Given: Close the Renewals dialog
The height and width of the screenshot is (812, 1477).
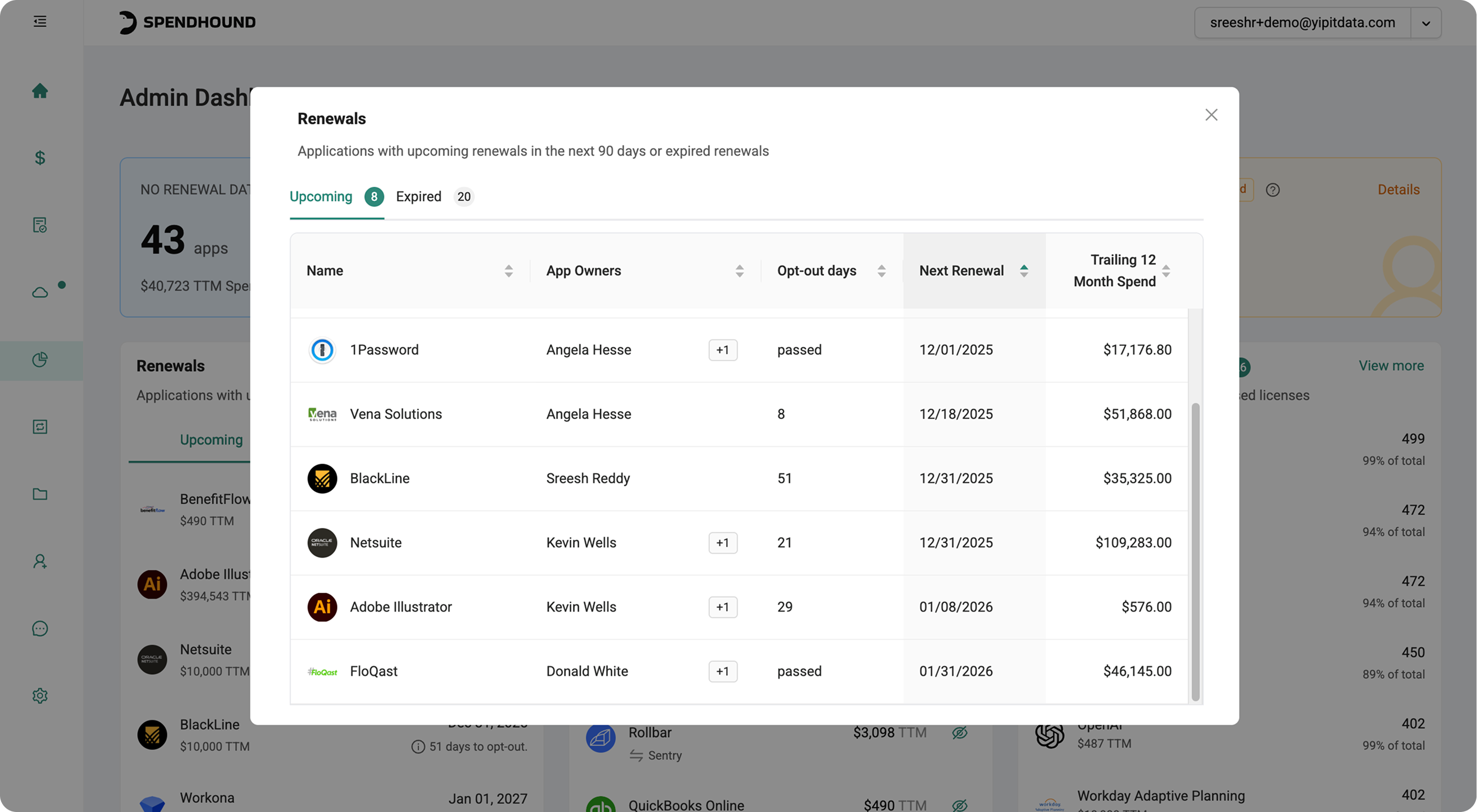Looking at the screenshot, I should tap(1211, 115).
